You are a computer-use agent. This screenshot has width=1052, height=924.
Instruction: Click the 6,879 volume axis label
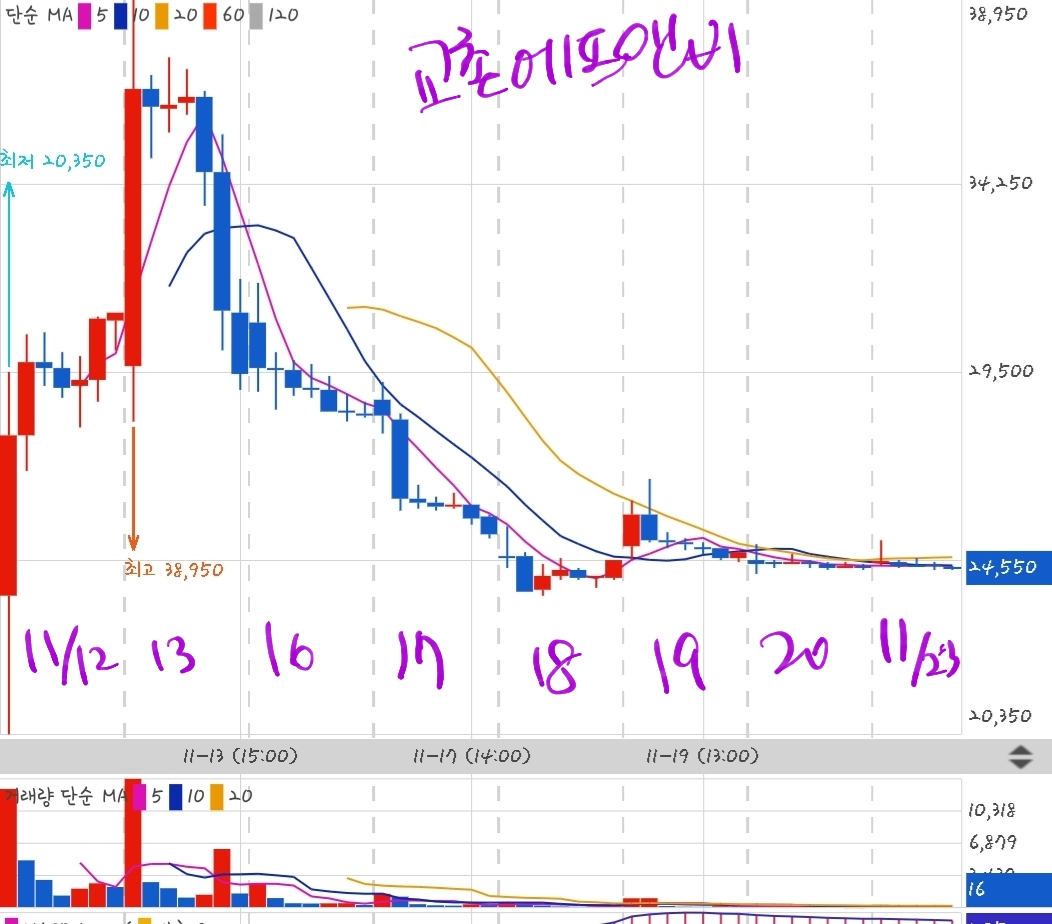(x=993, y=842)
